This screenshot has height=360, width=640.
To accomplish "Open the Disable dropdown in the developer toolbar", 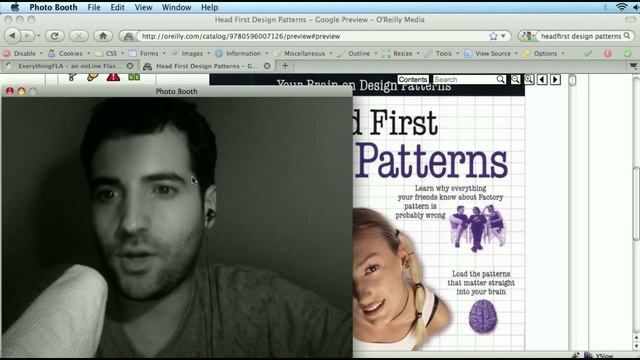I will click(23, 53).
